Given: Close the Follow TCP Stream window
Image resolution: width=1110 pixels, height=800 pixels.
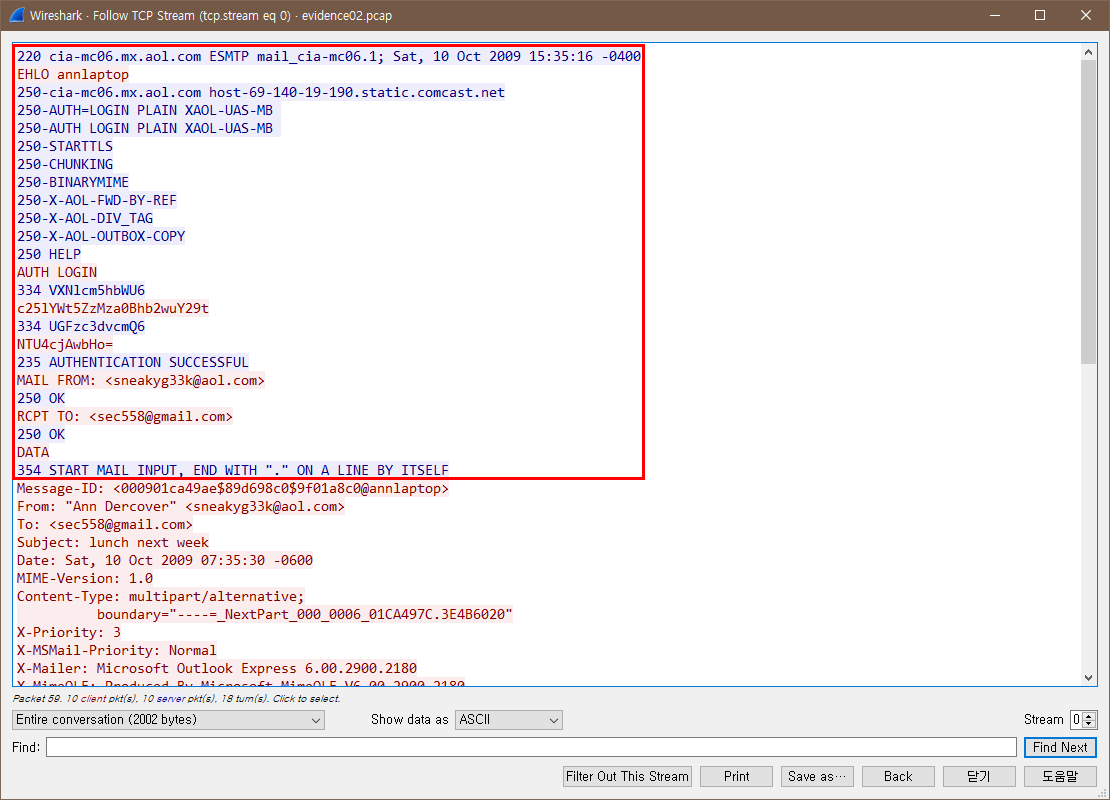Looking at the screenshot, I should point(1086,15).
